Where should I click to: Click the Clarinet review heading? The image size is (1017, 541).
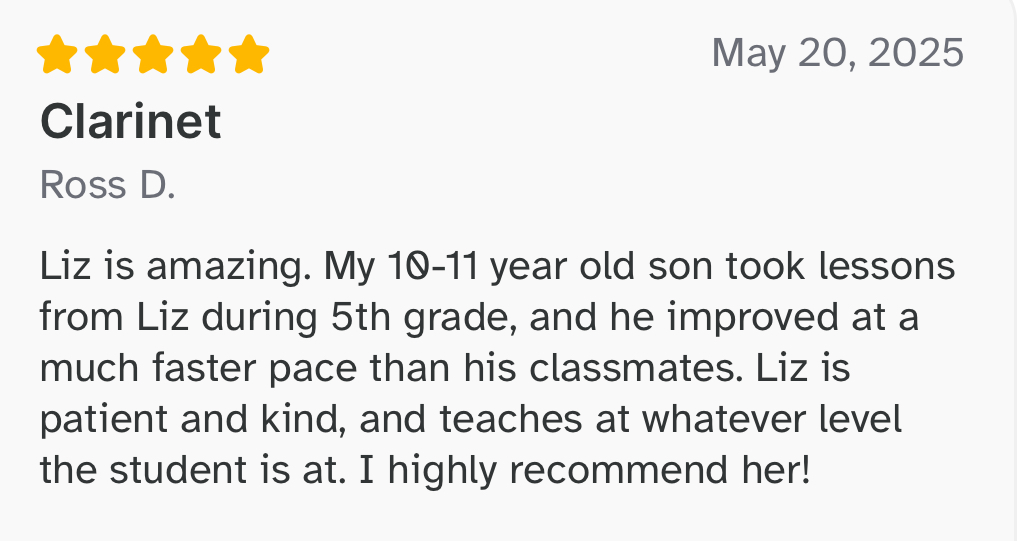pos(131,121)
